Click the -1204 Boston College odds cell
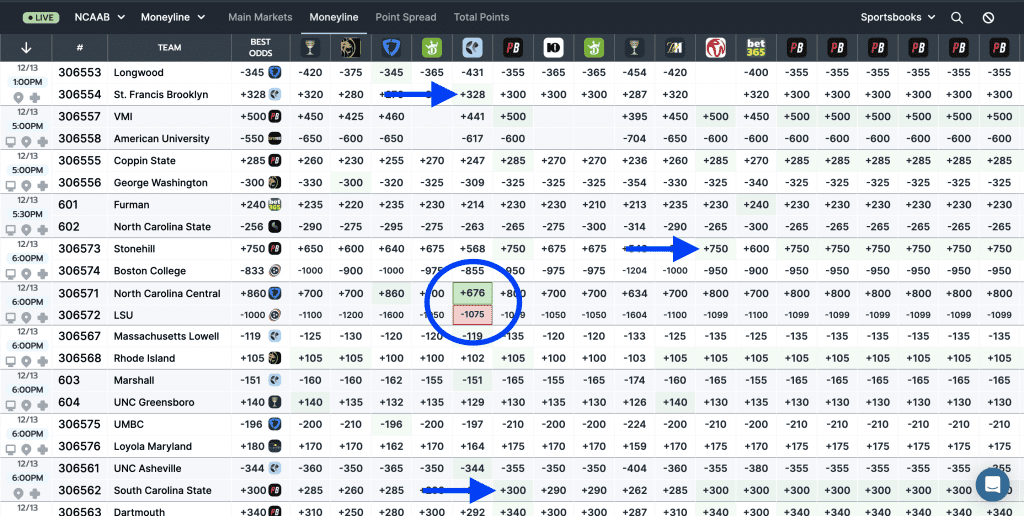1024x516 pixels. 635,271
